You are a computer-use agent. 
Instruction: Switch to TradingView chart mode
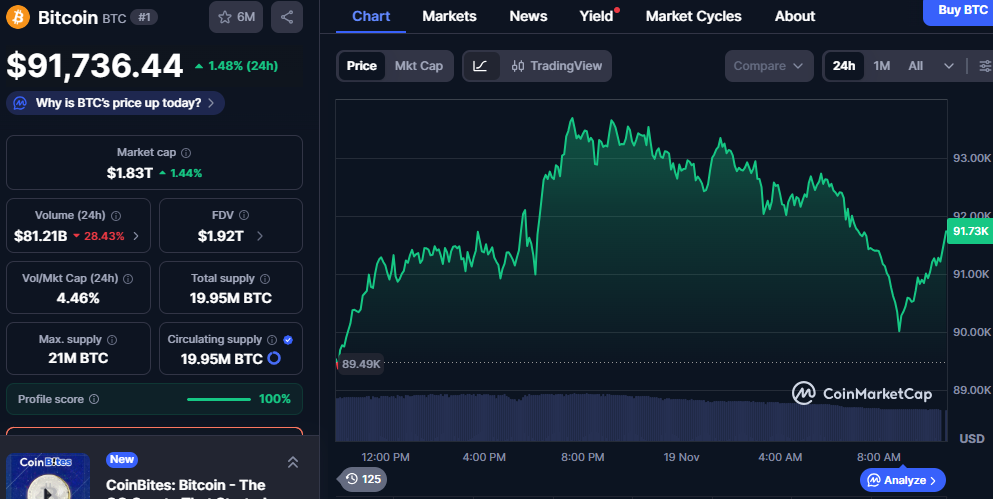(x=556, y=66)
